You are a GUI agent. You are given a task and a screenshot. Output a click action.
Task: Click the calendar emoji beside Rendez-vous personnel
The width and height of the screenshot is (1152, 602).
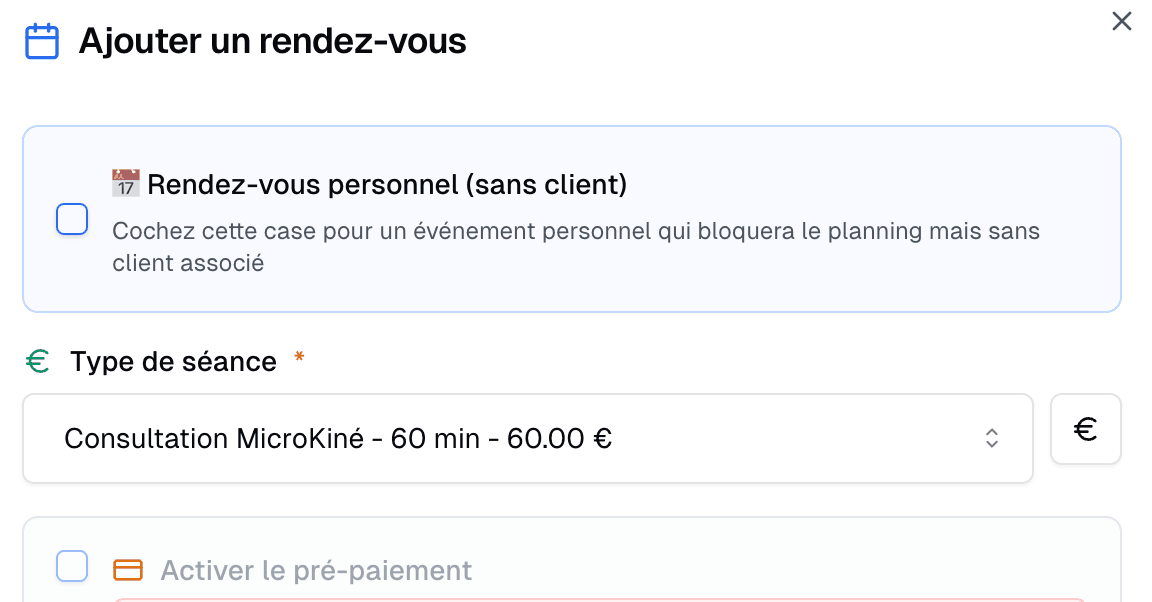tap(126, 184)
